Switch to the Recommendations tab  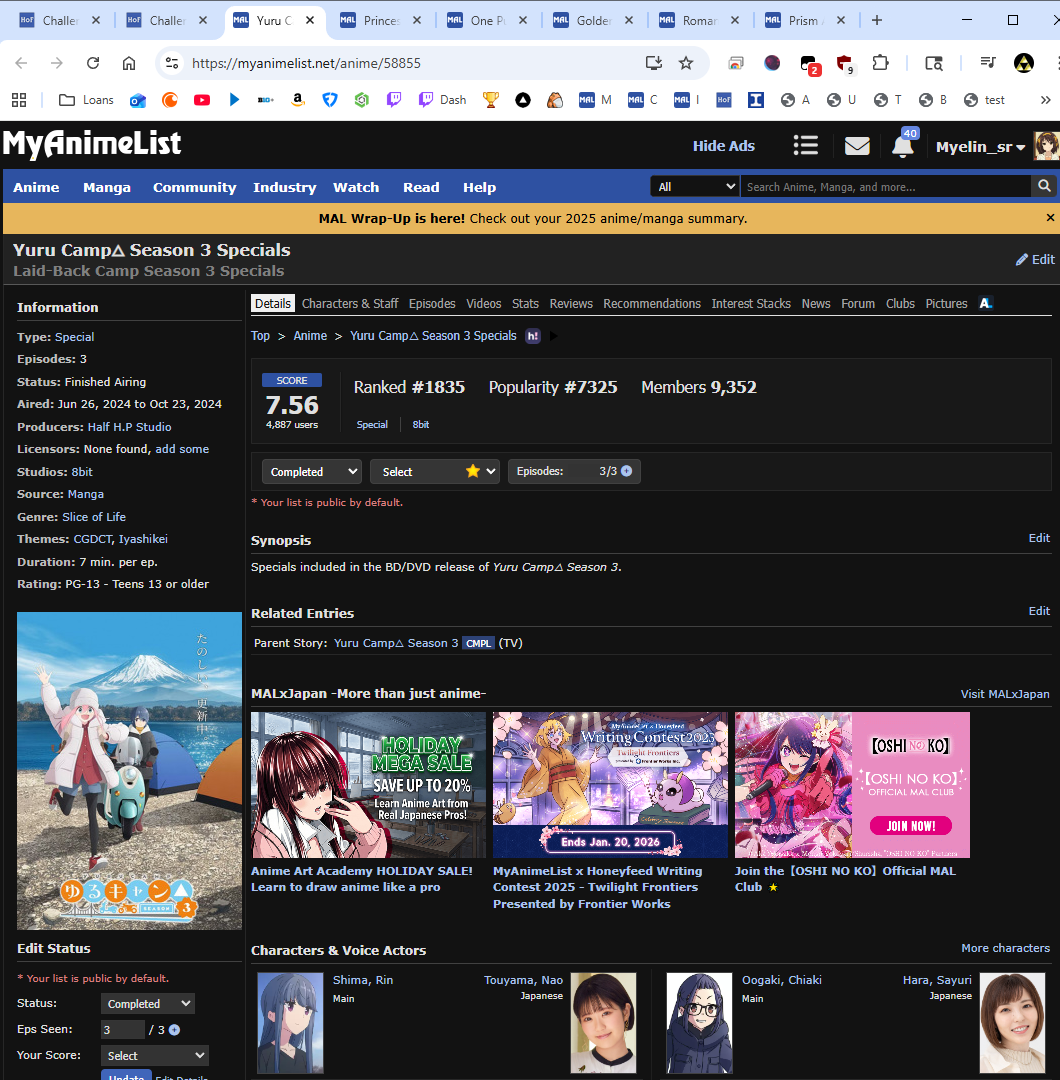652,304
